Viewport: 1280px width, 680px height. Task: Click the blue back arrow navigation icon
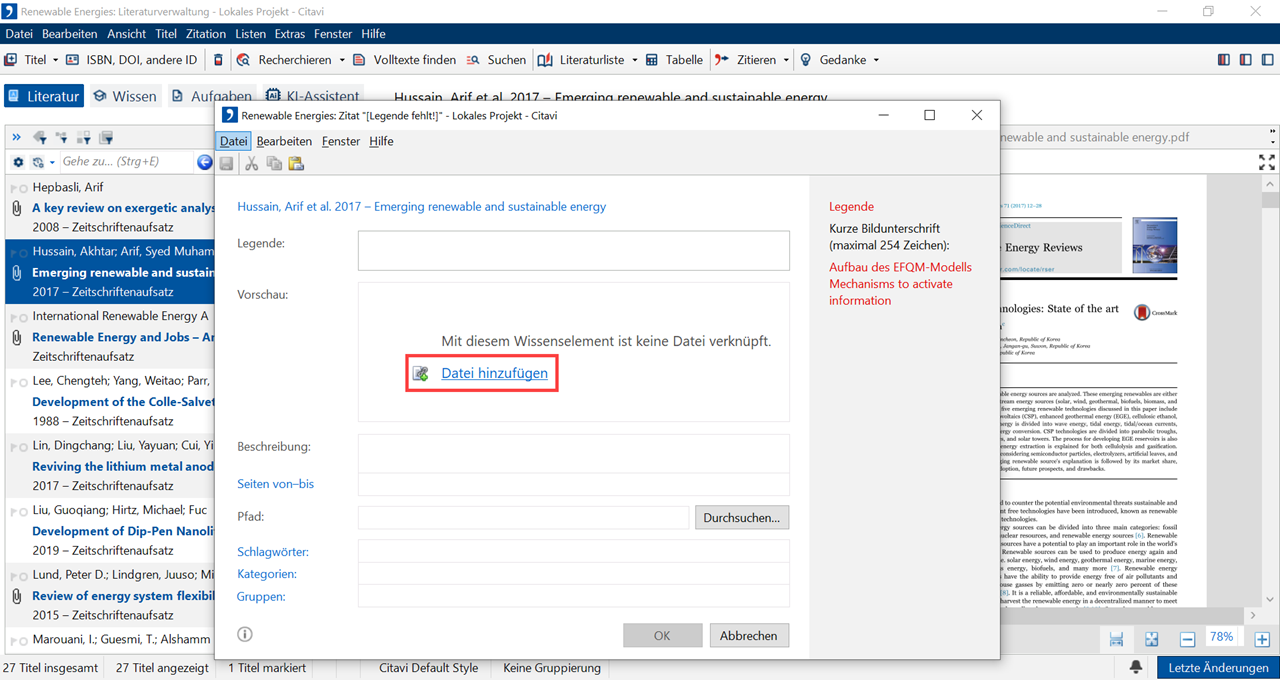[x=205, y=162]
